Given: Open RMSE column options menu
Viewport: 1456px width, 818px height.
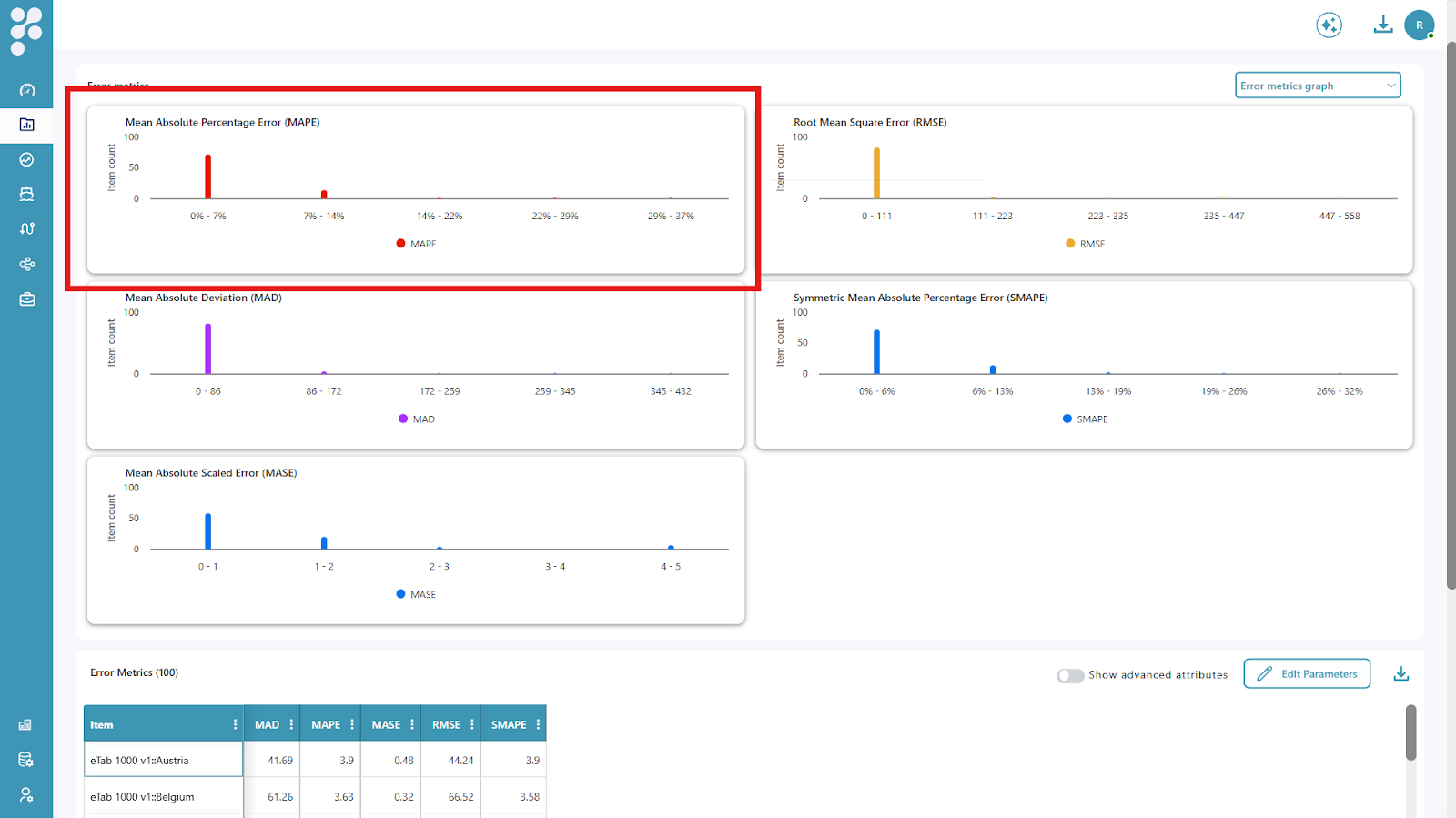Looking at the screenshot, I should 472,724.
